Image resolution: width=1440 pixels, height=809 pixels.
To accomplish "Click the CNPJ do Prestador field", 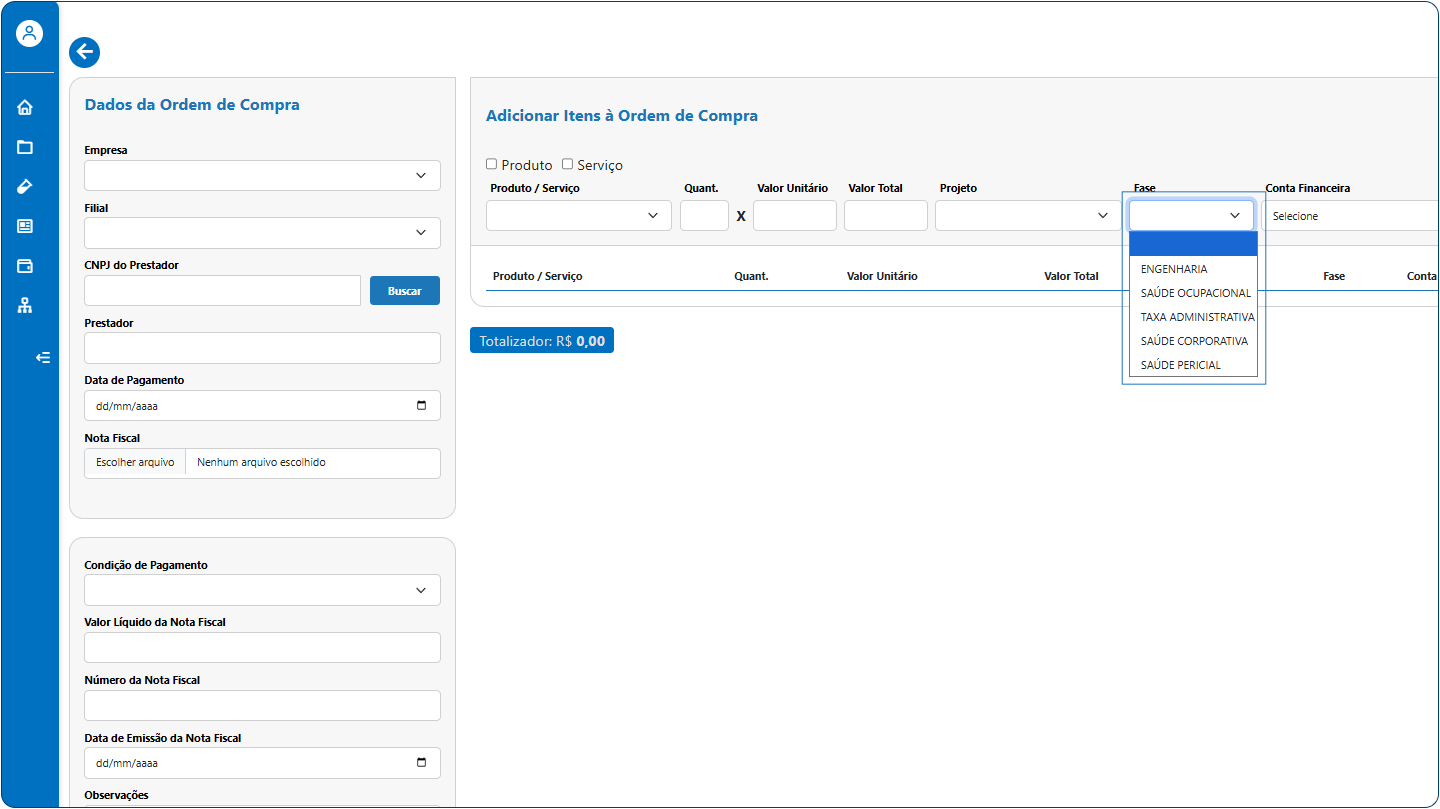I will tap(222, 291).
